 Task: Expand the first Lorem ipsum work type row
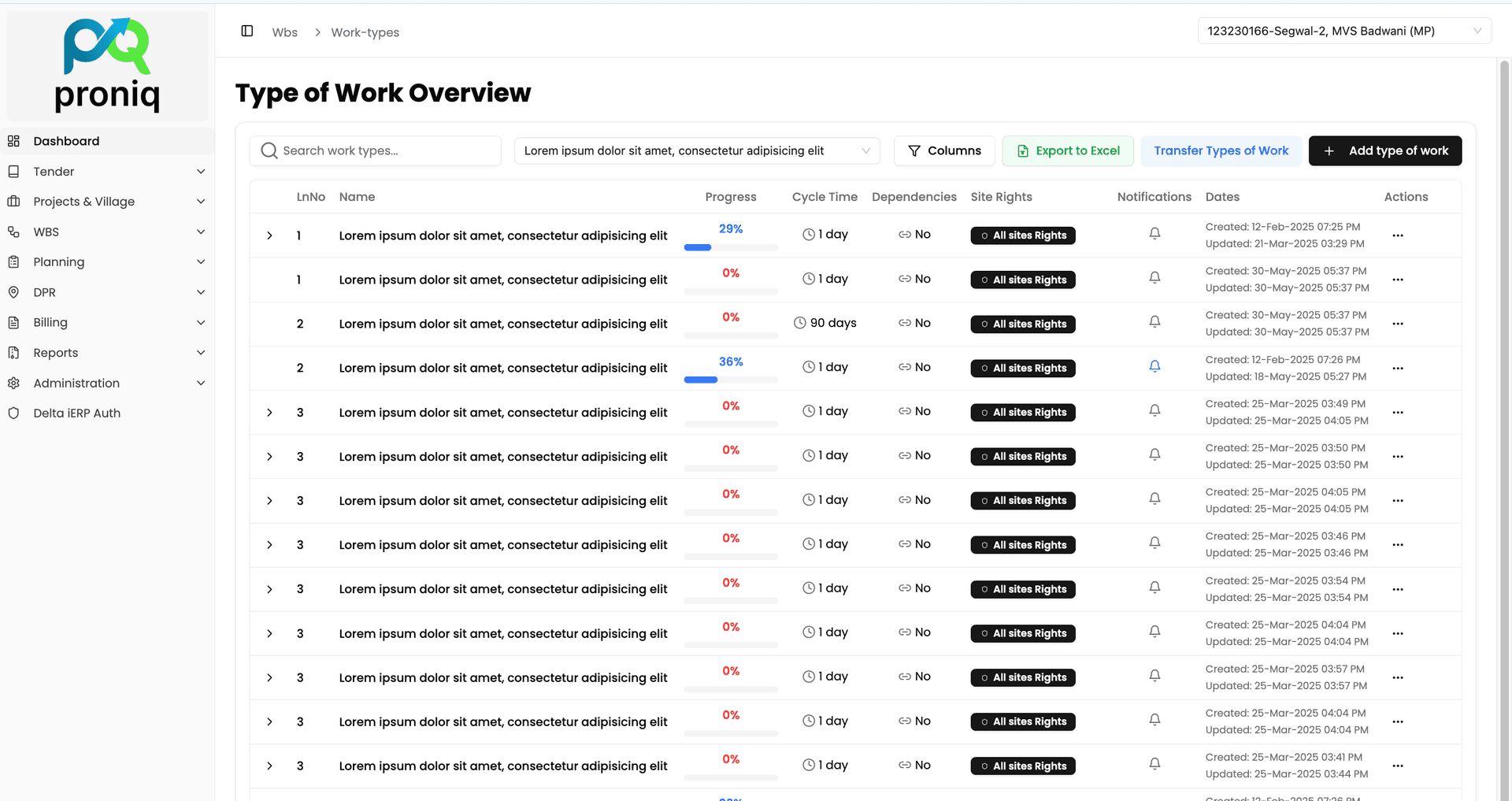(269, 235)
